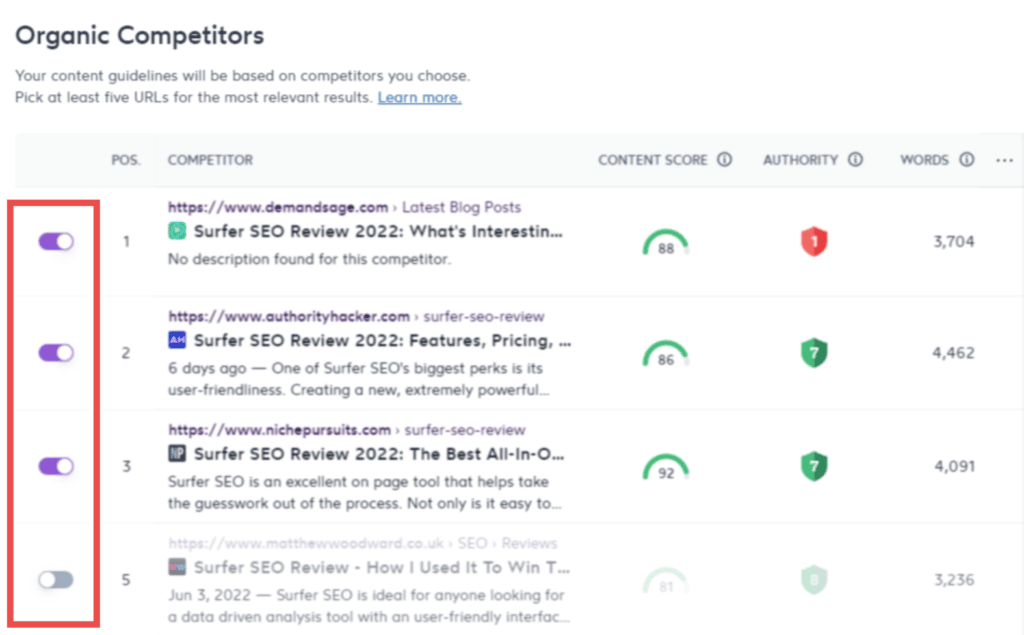Screen dimensions: 1024x635
Task: Open title "Surfer SEO Review 2022: What's Interestin..."
Action: point(378,231)
